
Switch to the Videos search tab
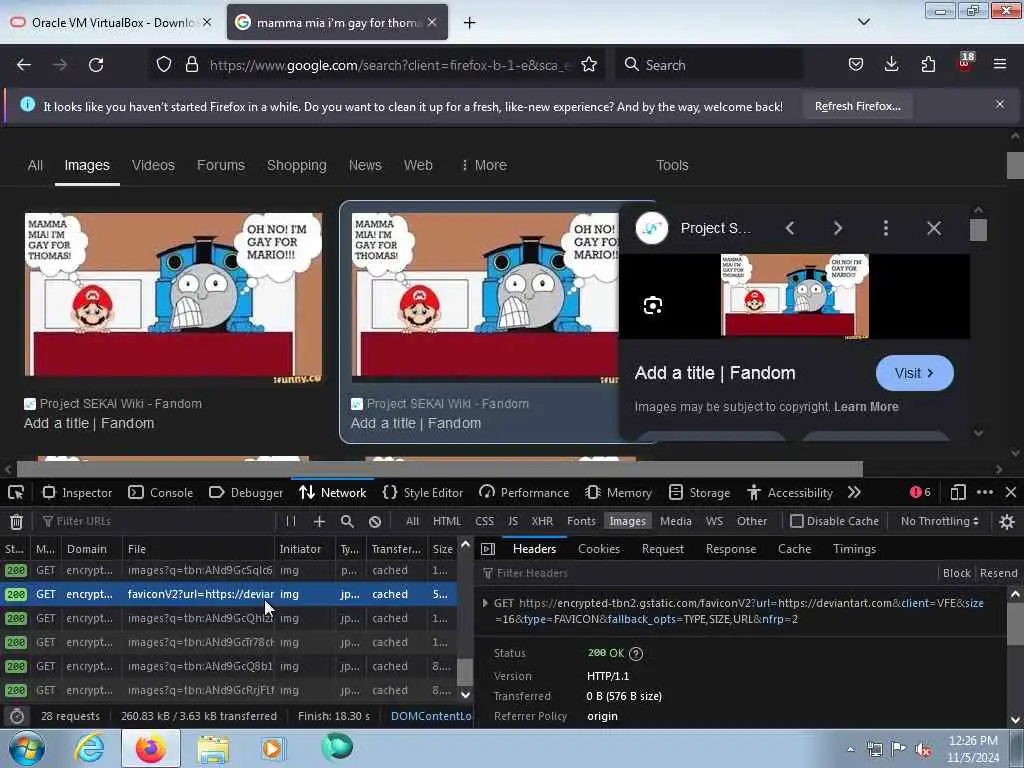pos(153,165)
